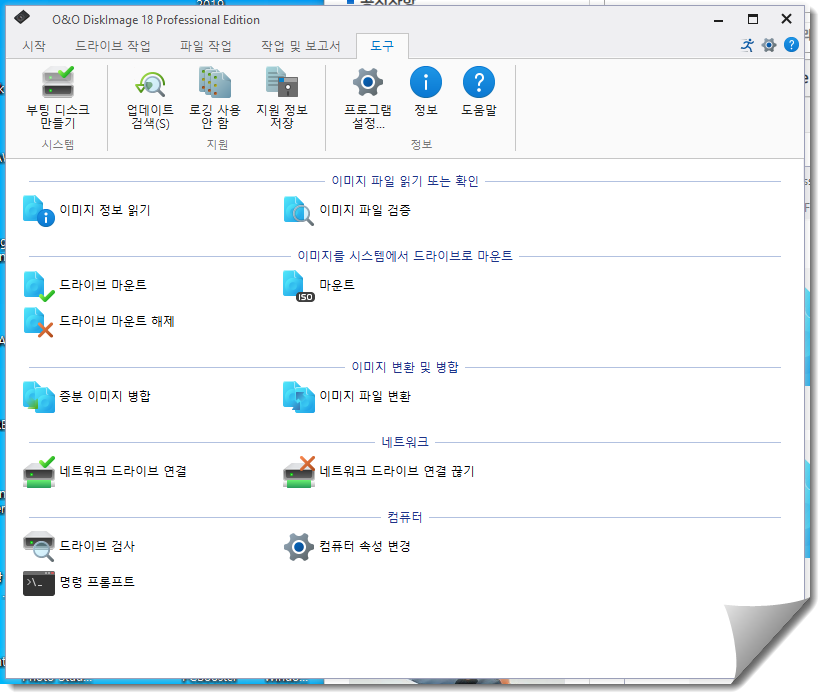Viewport: 825px width, 699px height.
Task: Click the 명령 프롬프트 label
Action: pyautogui.click(x=97, y=582)
